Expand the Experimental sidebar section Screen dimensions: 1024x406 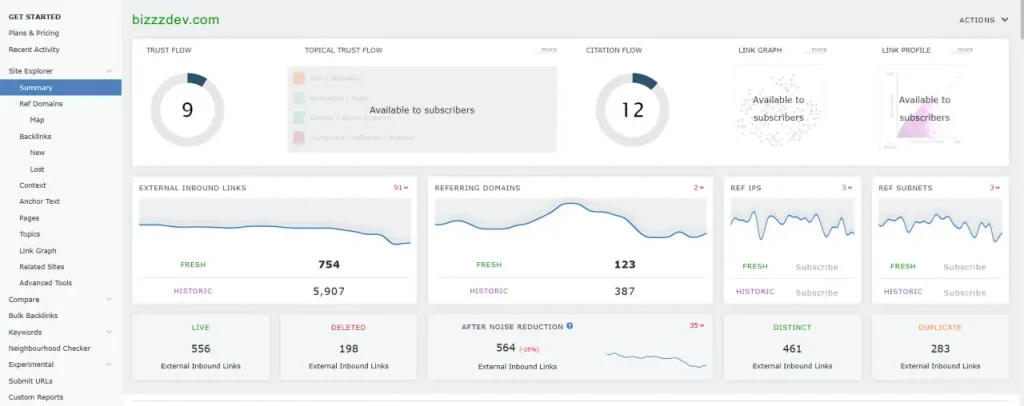[x=109, y=364]
